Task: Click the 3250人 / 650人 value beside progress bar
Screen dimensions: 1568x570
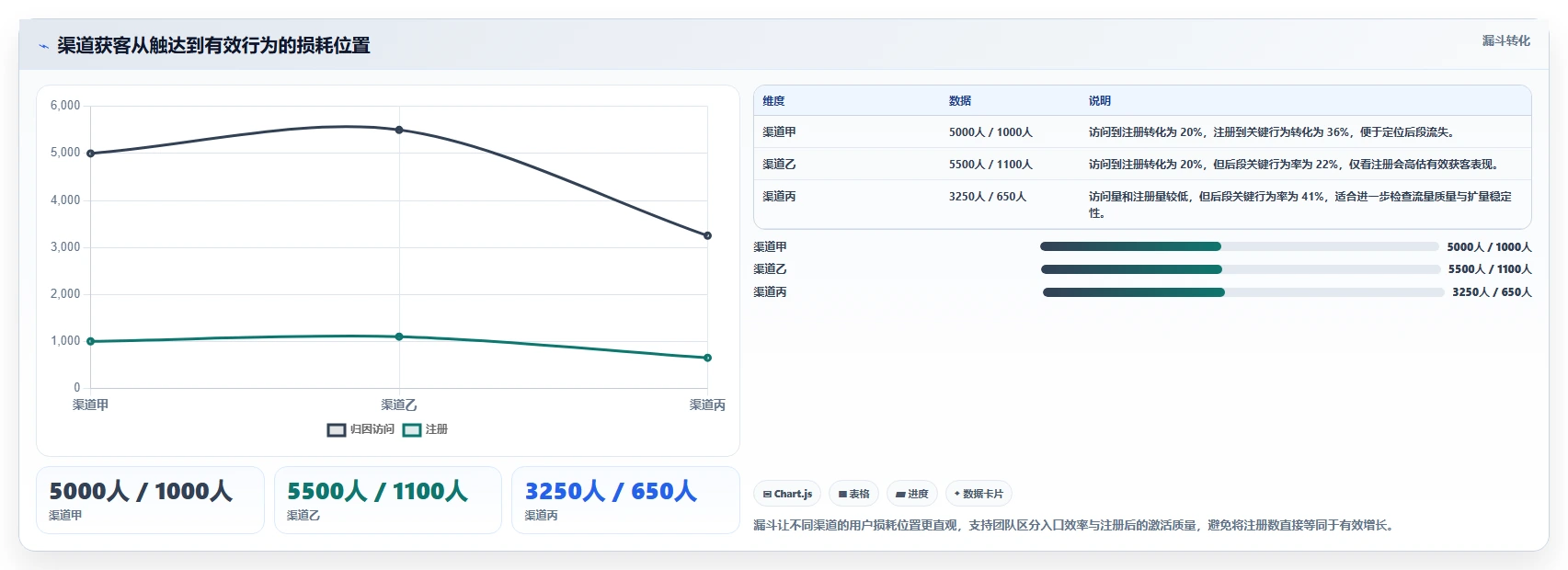Action: (x=1492, y=292)
